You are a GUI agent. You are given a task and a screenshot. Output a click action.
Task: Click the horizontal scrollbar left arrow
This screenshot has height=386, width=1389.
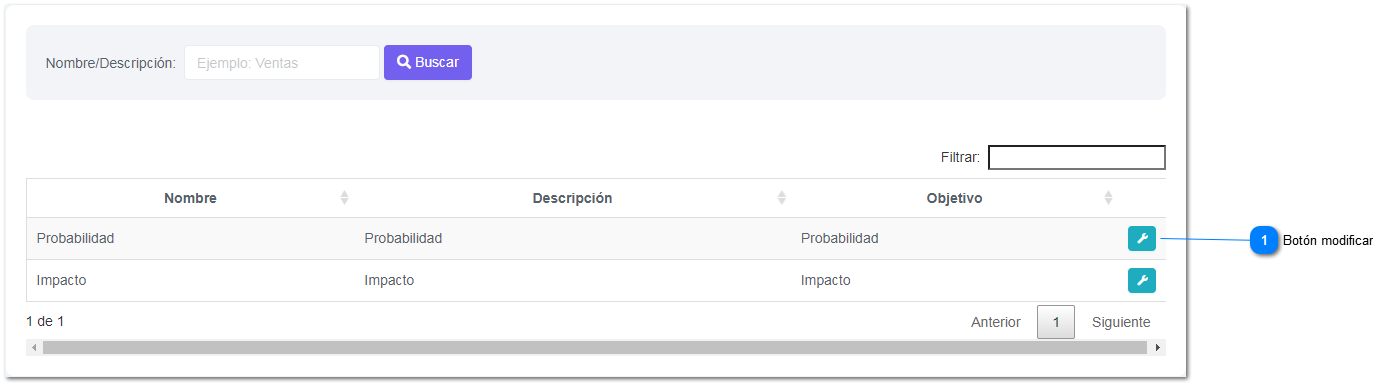click(34, 348)
